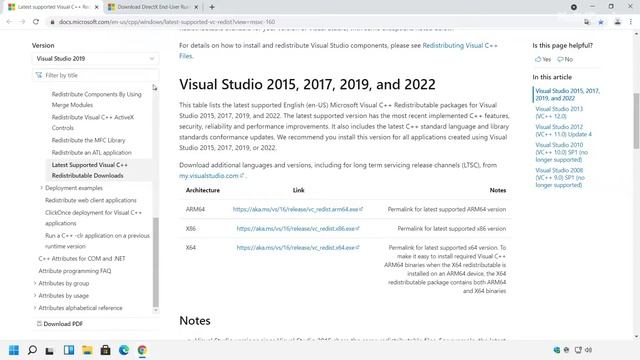Click the Architecture column header
640x360 pixels.
[202, 190]
